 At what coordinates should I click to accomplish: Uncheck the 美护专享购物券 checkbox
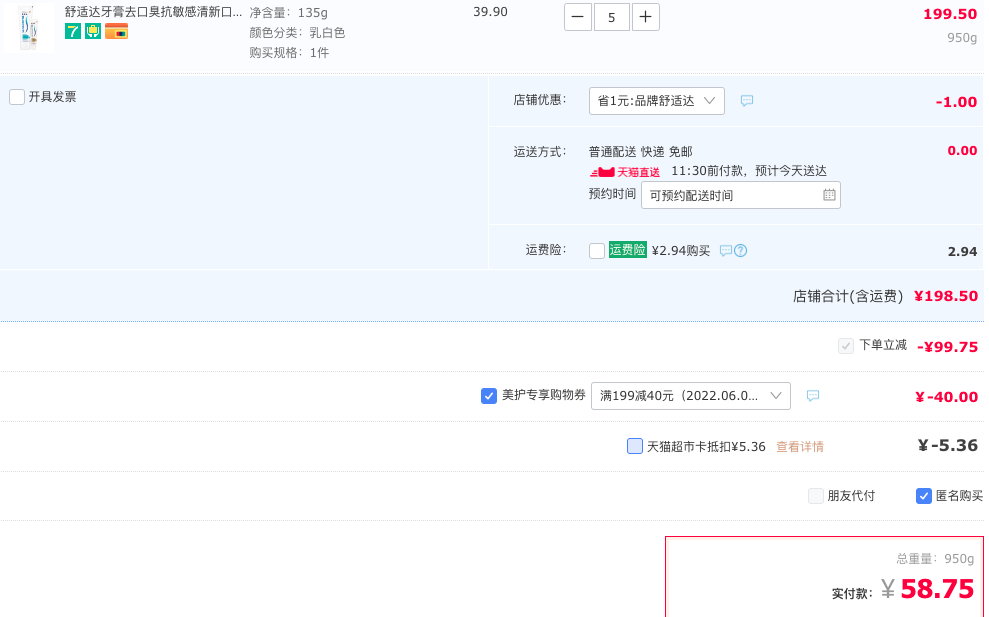[x=489, y=396]
